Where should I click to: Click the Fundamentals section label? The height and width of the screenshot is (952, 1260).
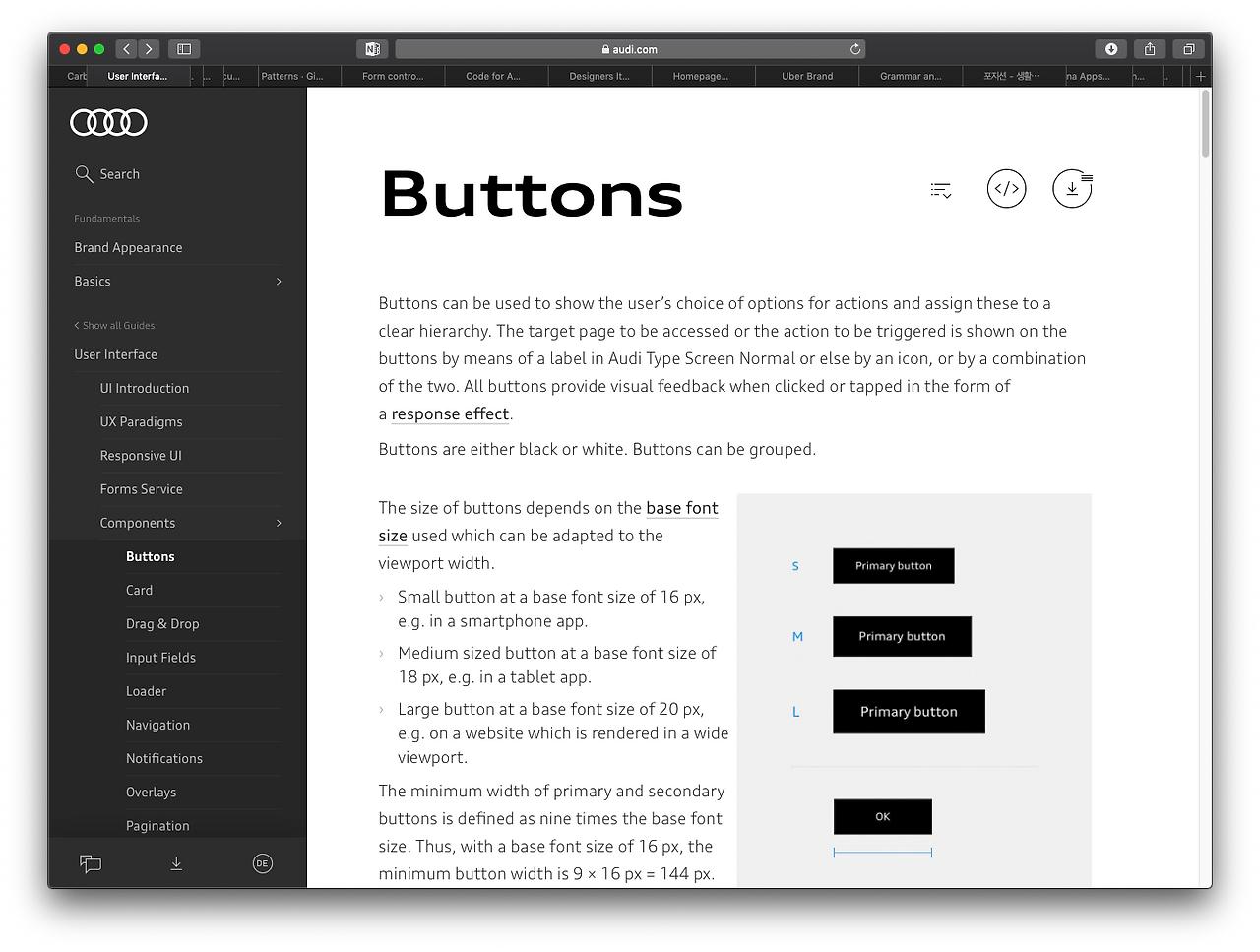pyautogui.click(x=107, y=219)
